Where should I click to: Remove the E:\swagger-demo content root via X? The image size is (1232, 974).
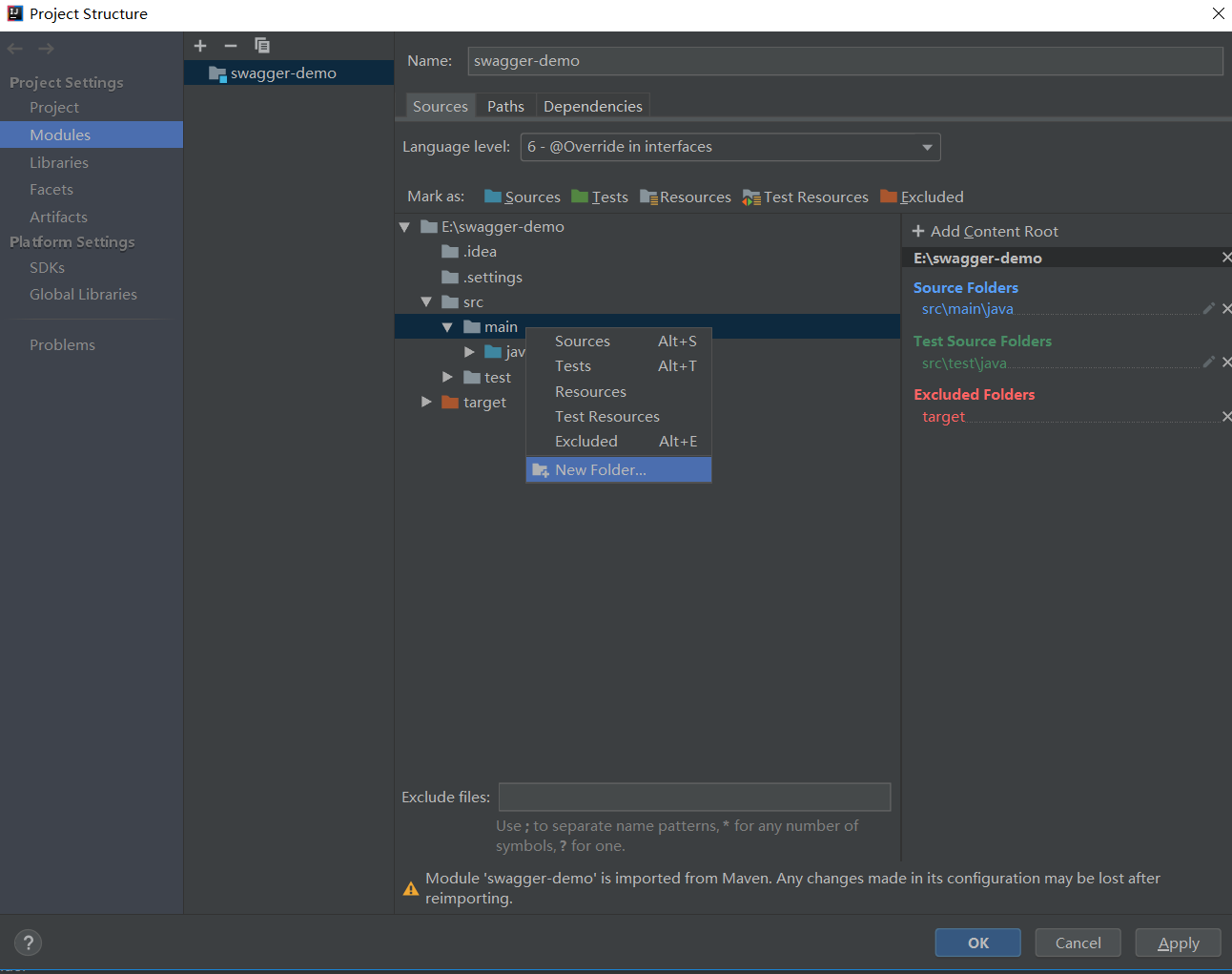tap(1227, 257)
